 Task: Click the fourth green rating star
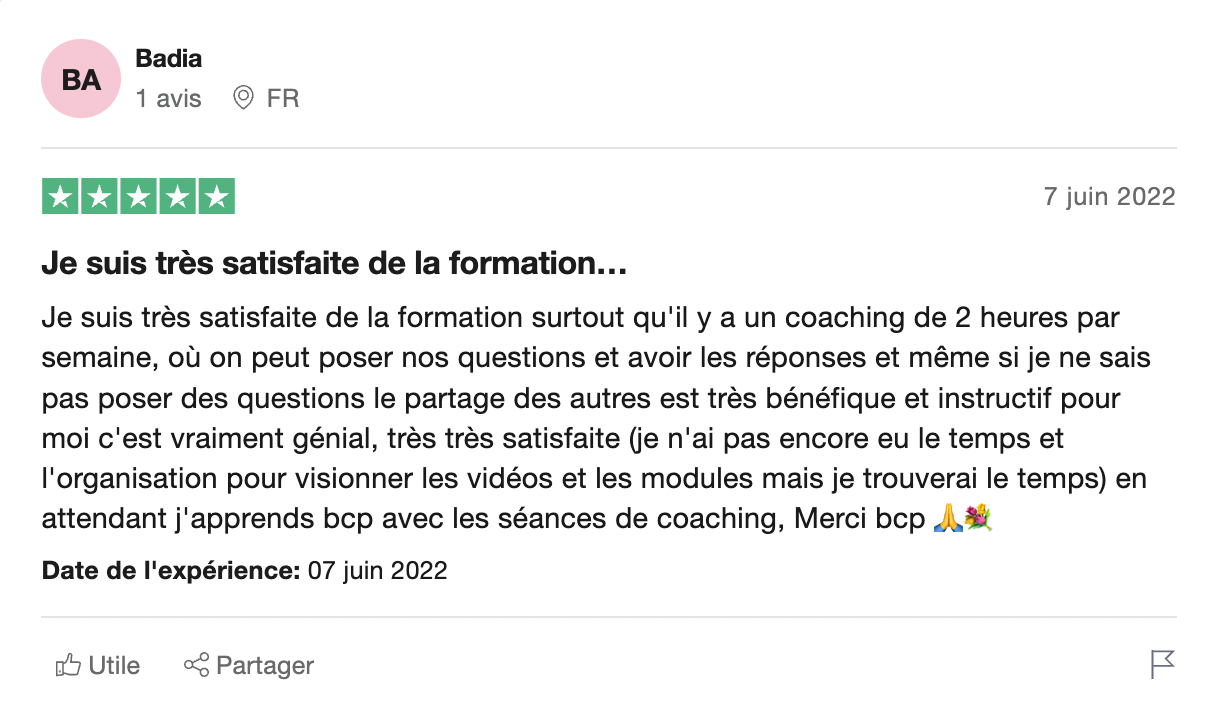[x=177, y=197]
